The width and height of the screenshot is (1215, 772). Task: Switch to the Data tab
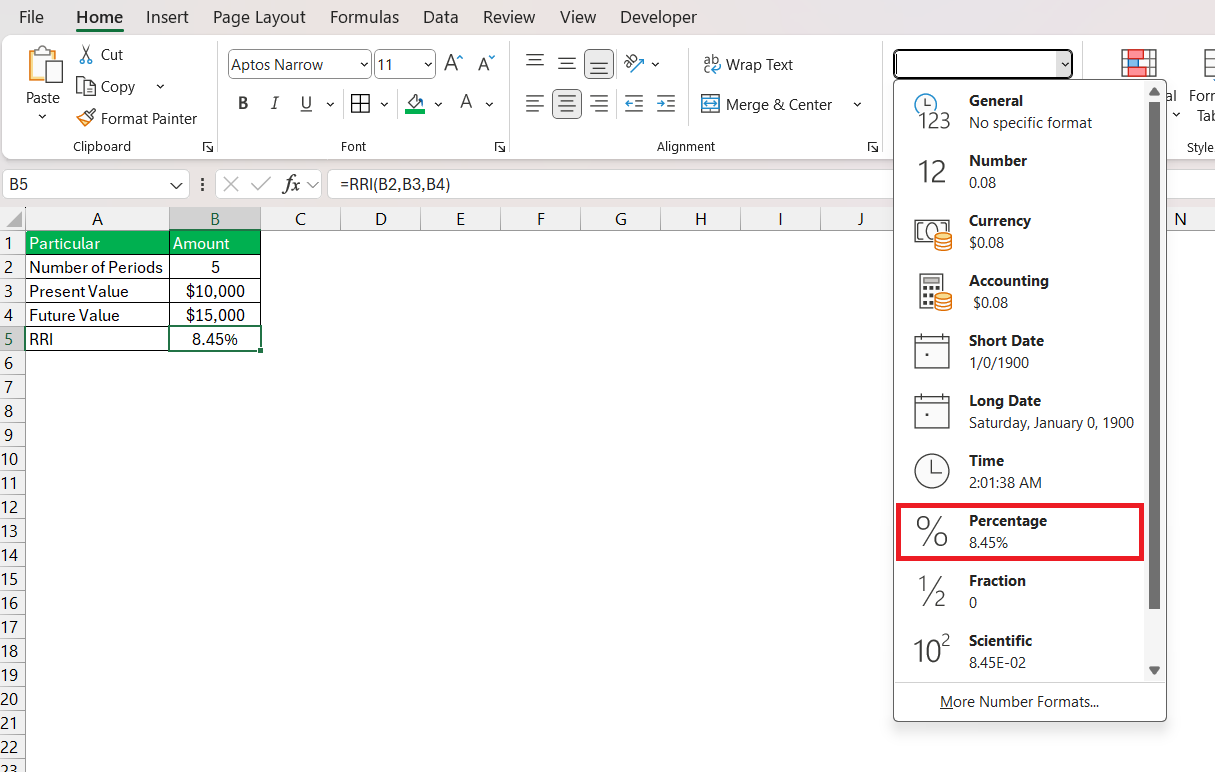coord(441,17)
